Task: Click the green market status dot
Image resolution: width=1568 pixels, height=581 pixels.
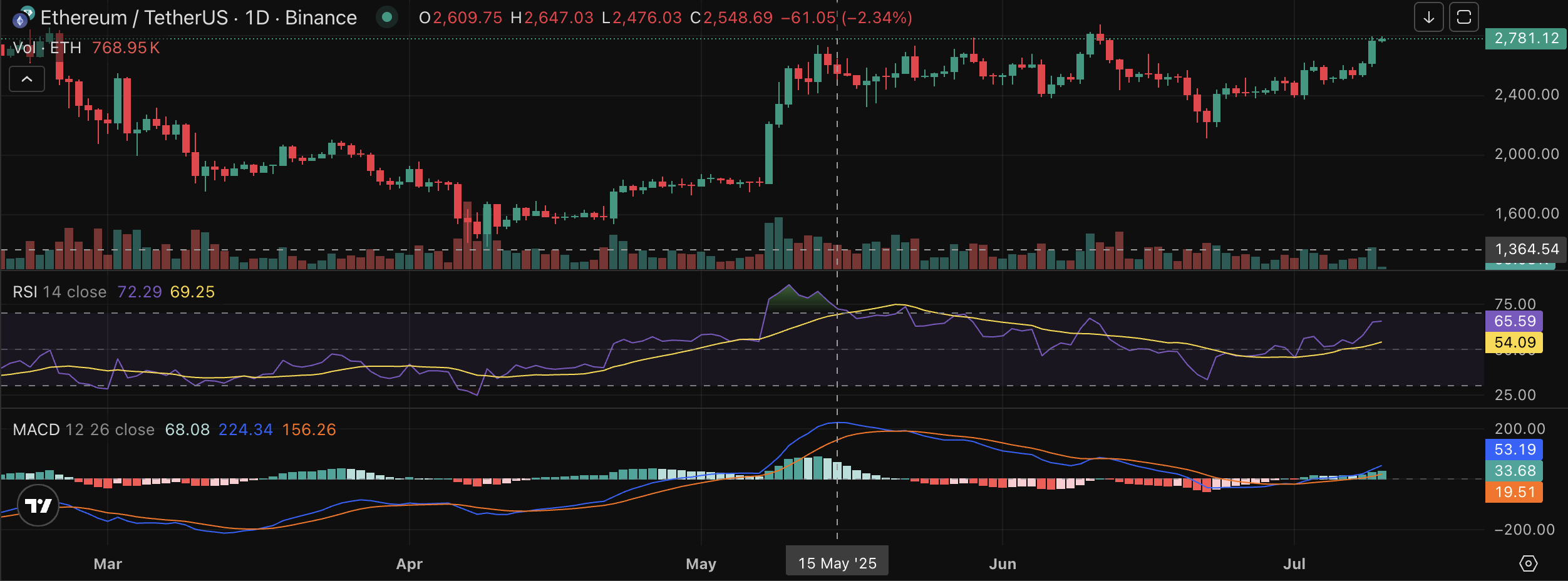Action: (x=387, y=18)
